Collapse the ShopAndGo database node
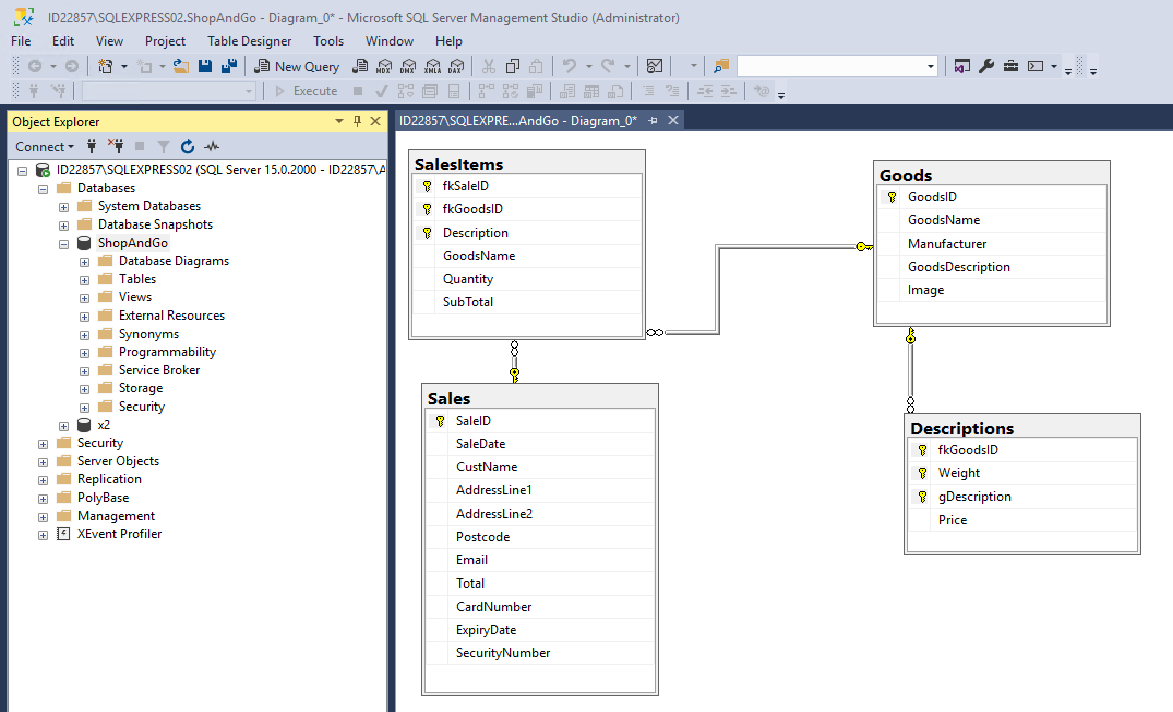Screen dimensions: 1173x712 click(63, 242)
